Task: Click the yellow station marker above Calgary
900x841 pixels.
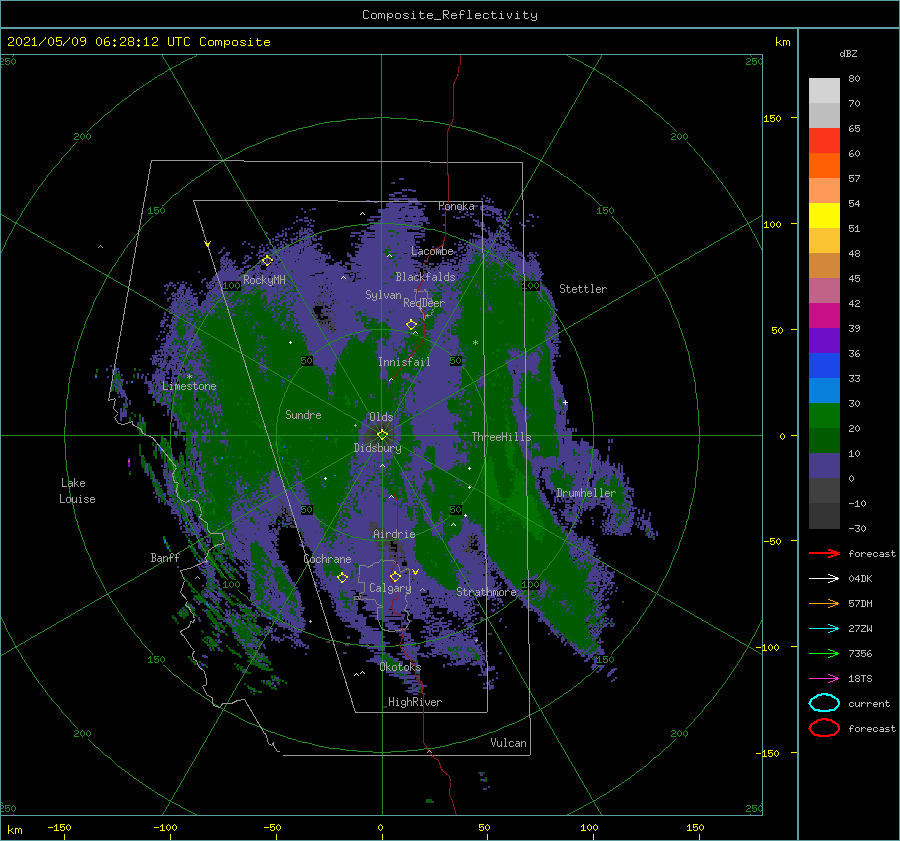Action: (x=395, y=576)
